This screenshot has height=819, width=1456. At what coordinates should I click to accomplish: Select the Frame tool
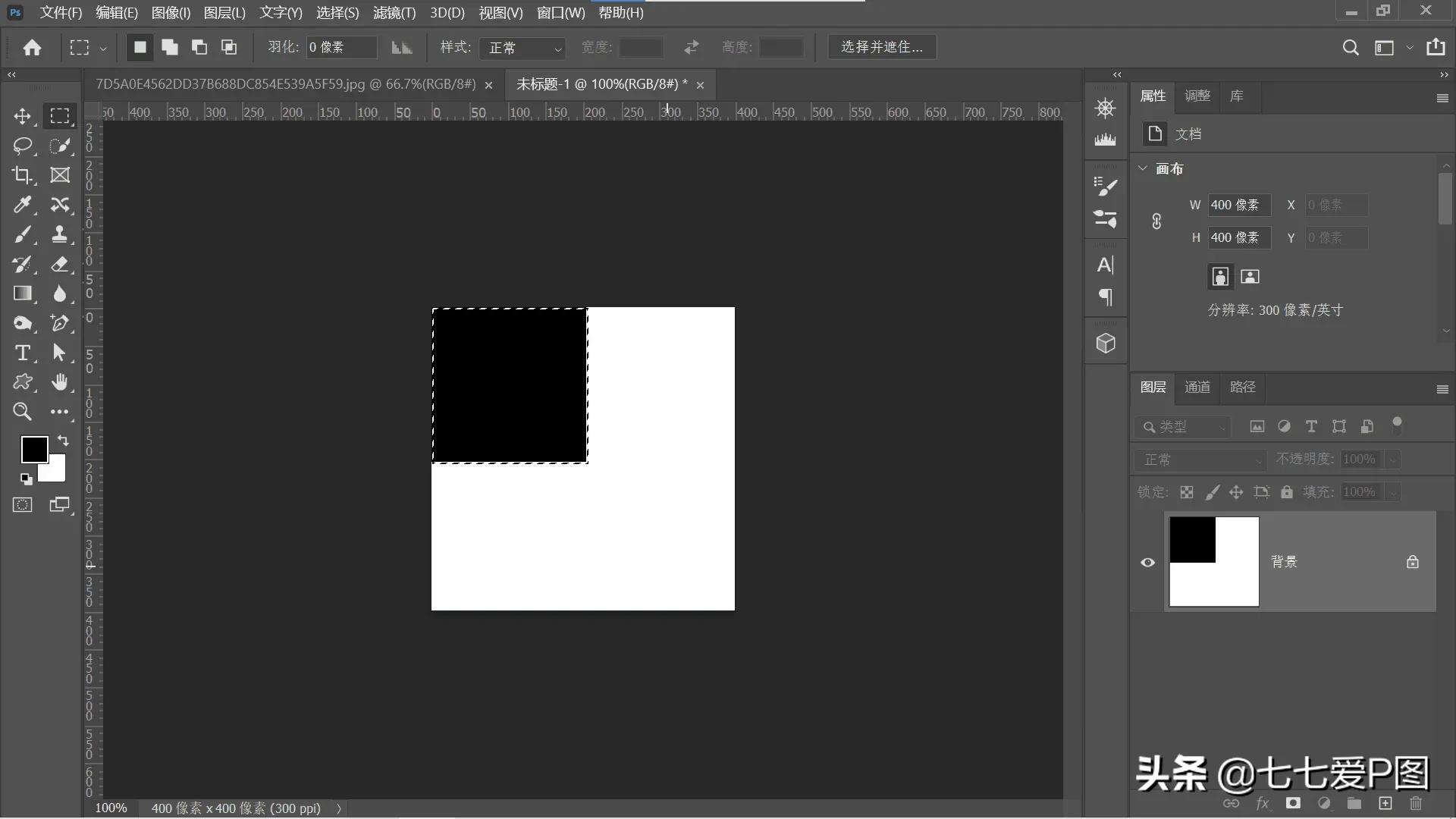pyautogui.click(x=60, y=175)
